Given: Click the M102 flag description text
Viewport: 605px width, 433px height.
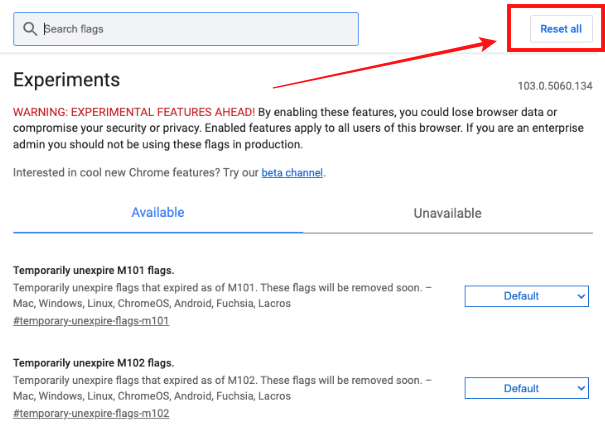Looking at the screenshot, I should tap(223, 388).
